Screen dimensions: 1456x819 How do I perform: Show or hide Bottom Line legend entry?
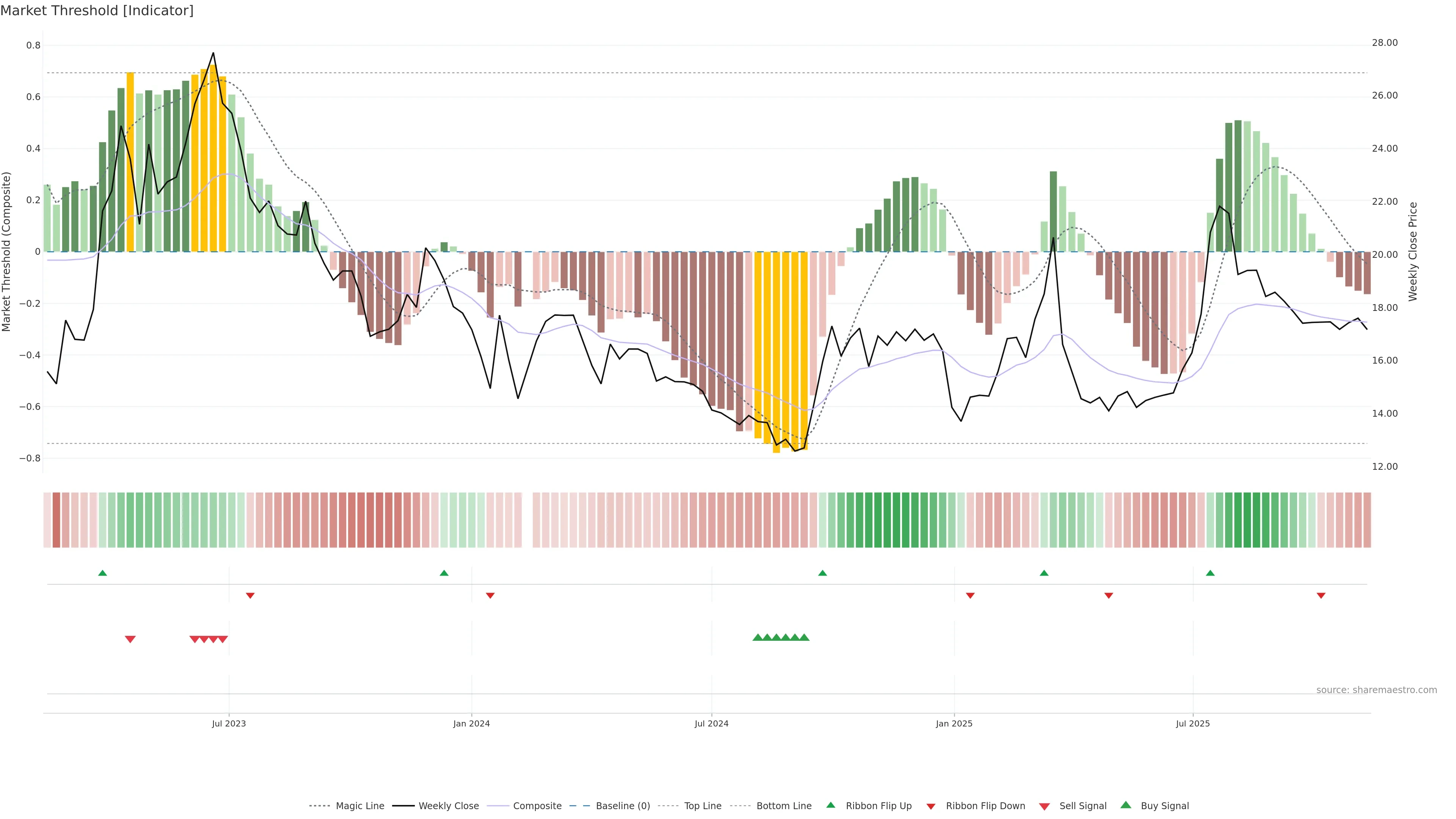click(x=783, y=806)
